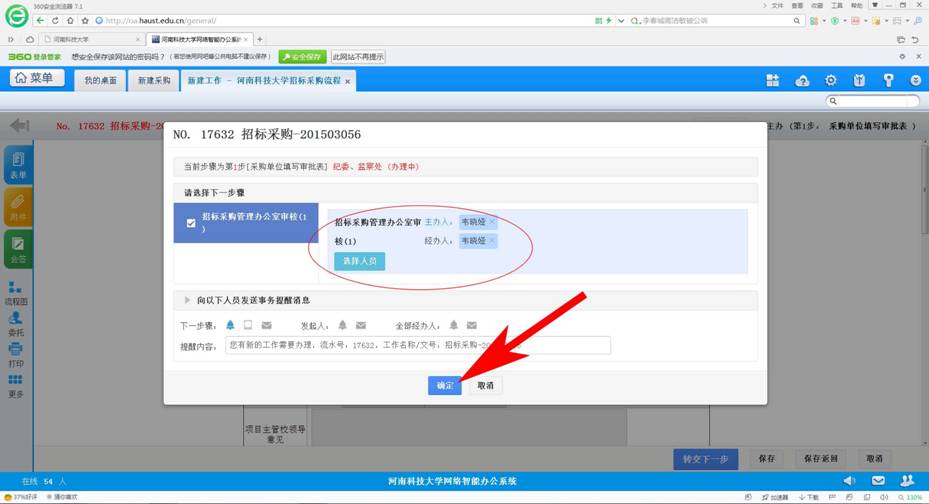Open 流程图 in the left sidebar
Viewport: 929px width, 504px height.
click(16, 291)
